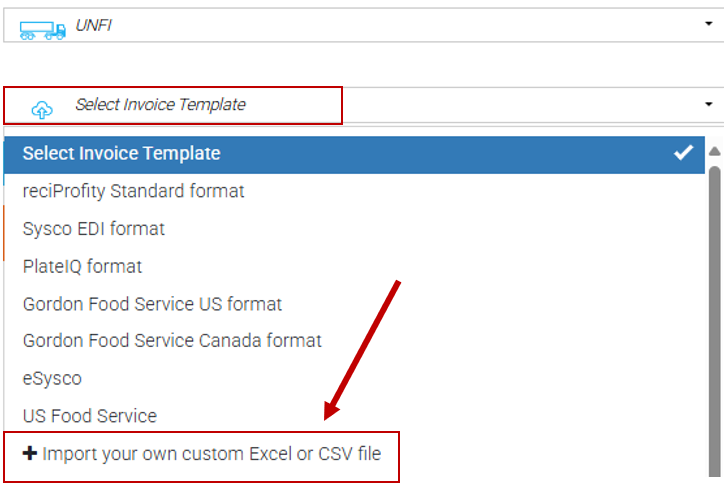The image size is (724, 494).
Task: Select the eSysco template option
Action: tap(52, 378)
